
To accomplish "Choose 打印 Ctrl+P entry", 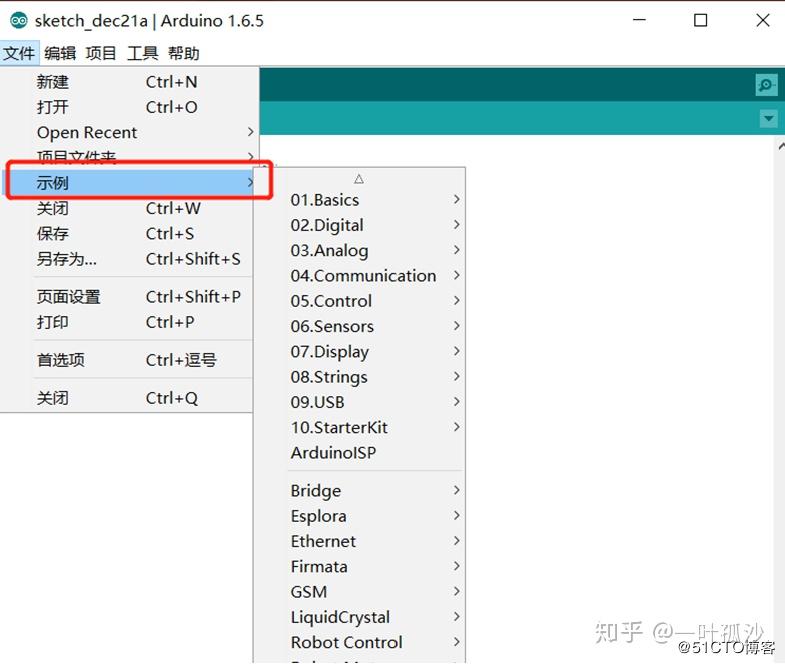I will click(128, 321).
